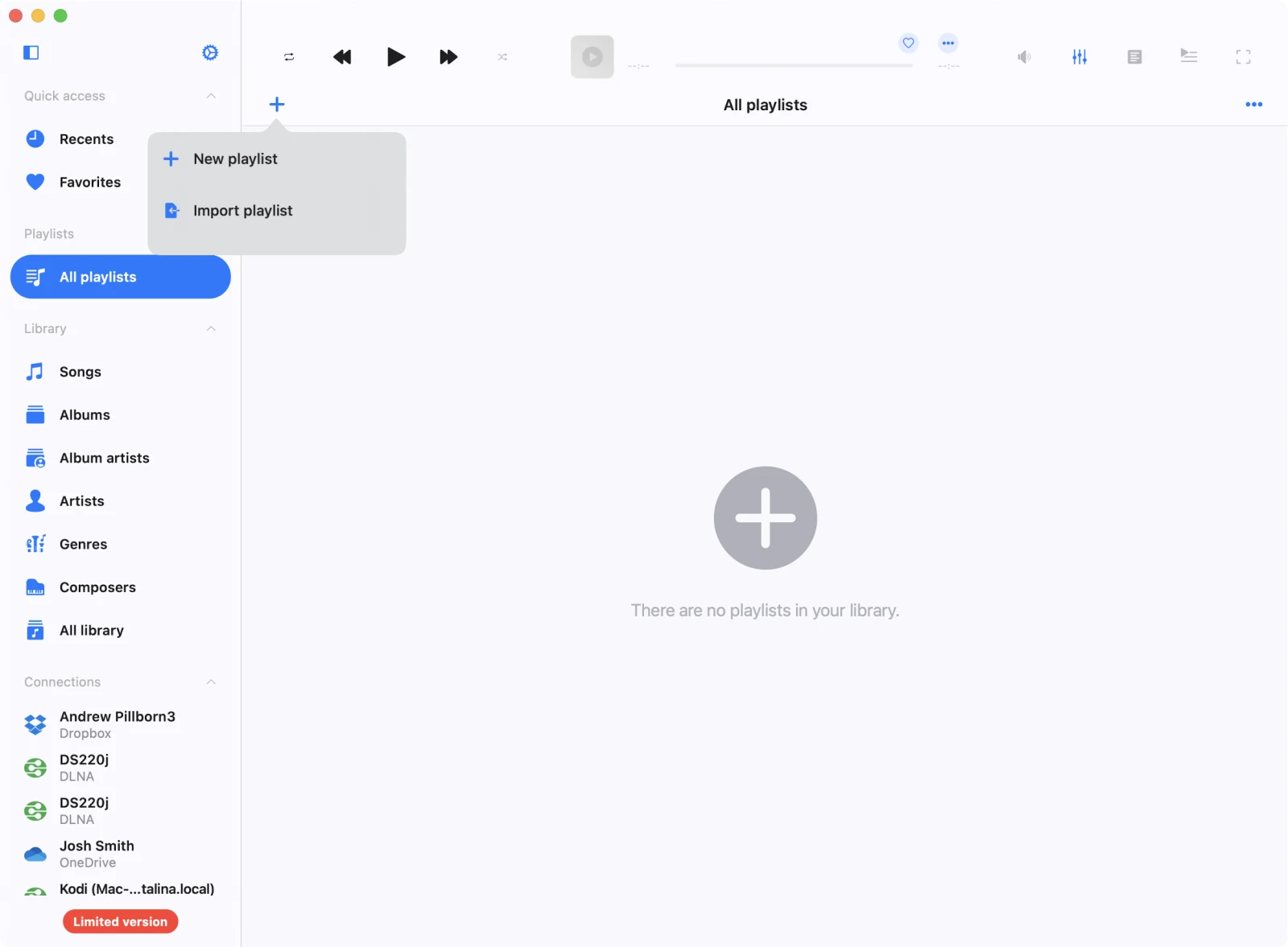This screenshot has height=947, width=1288.
Task: Open the lyrics panel icon
Action: [x=1134, y=57]
